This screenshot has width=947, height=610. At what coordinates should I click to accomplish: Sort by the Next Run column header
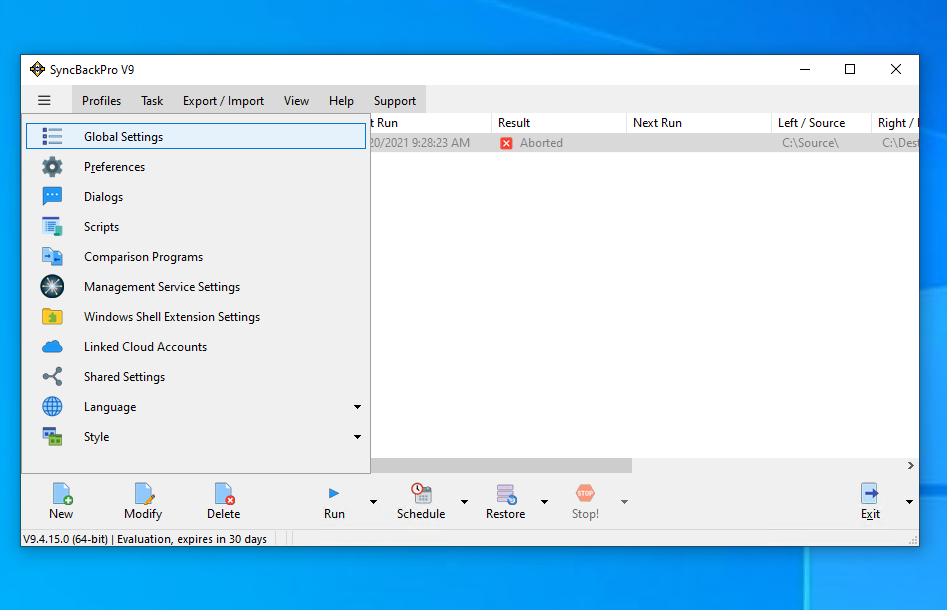point(699,123)
